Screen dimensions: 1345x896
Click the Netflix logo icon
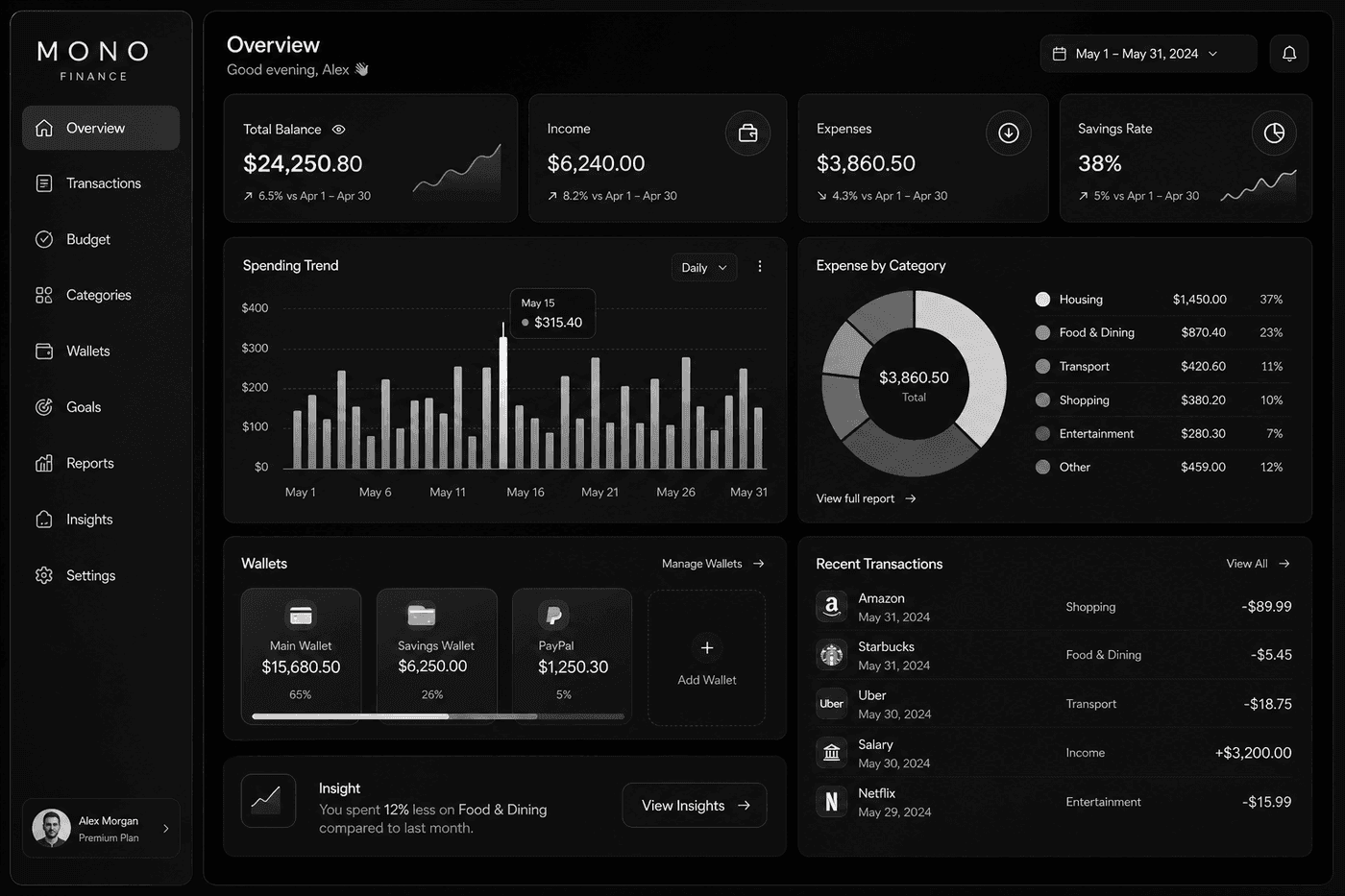831,802
